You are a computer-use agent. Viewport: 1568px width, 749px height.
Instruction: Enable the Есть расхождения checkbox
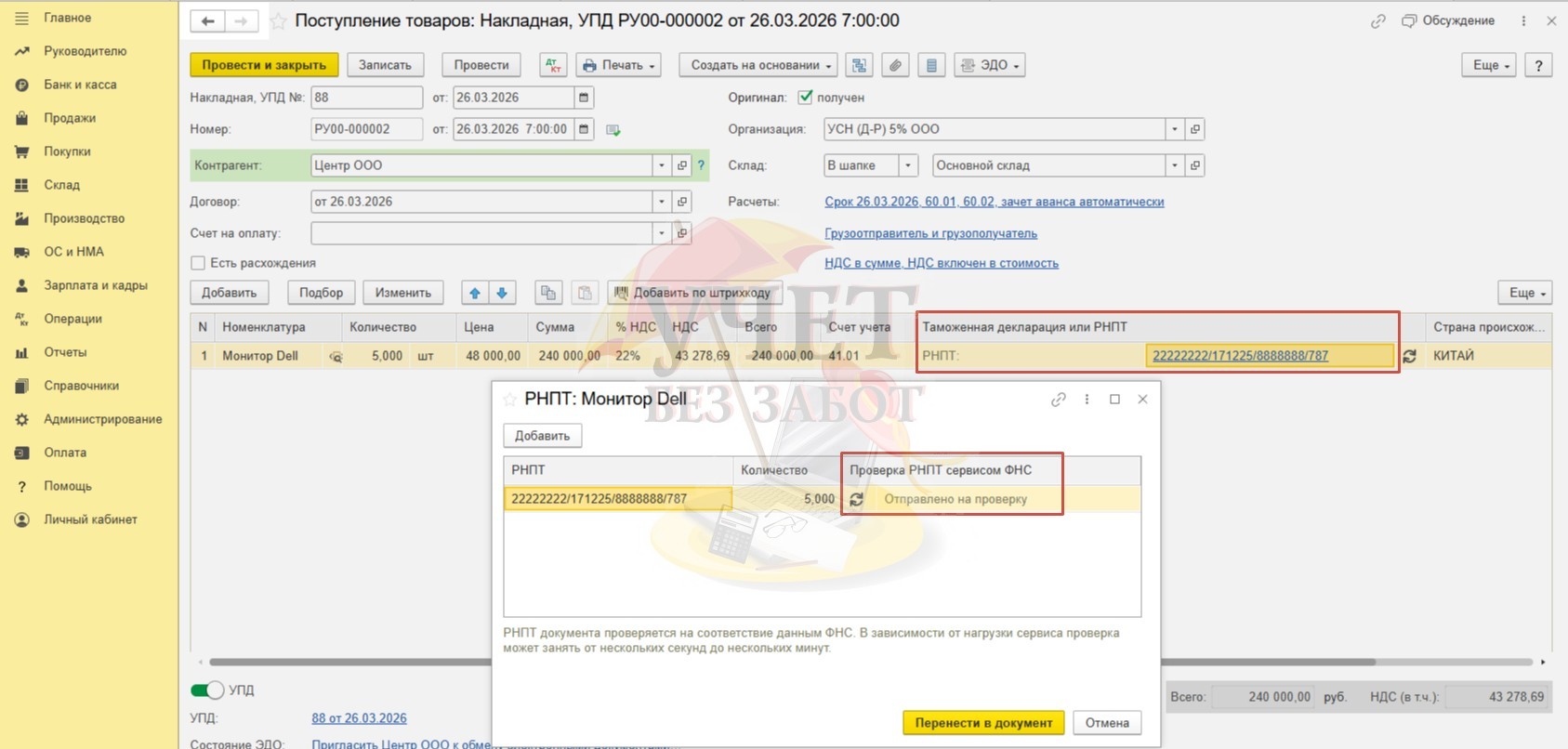198,263
